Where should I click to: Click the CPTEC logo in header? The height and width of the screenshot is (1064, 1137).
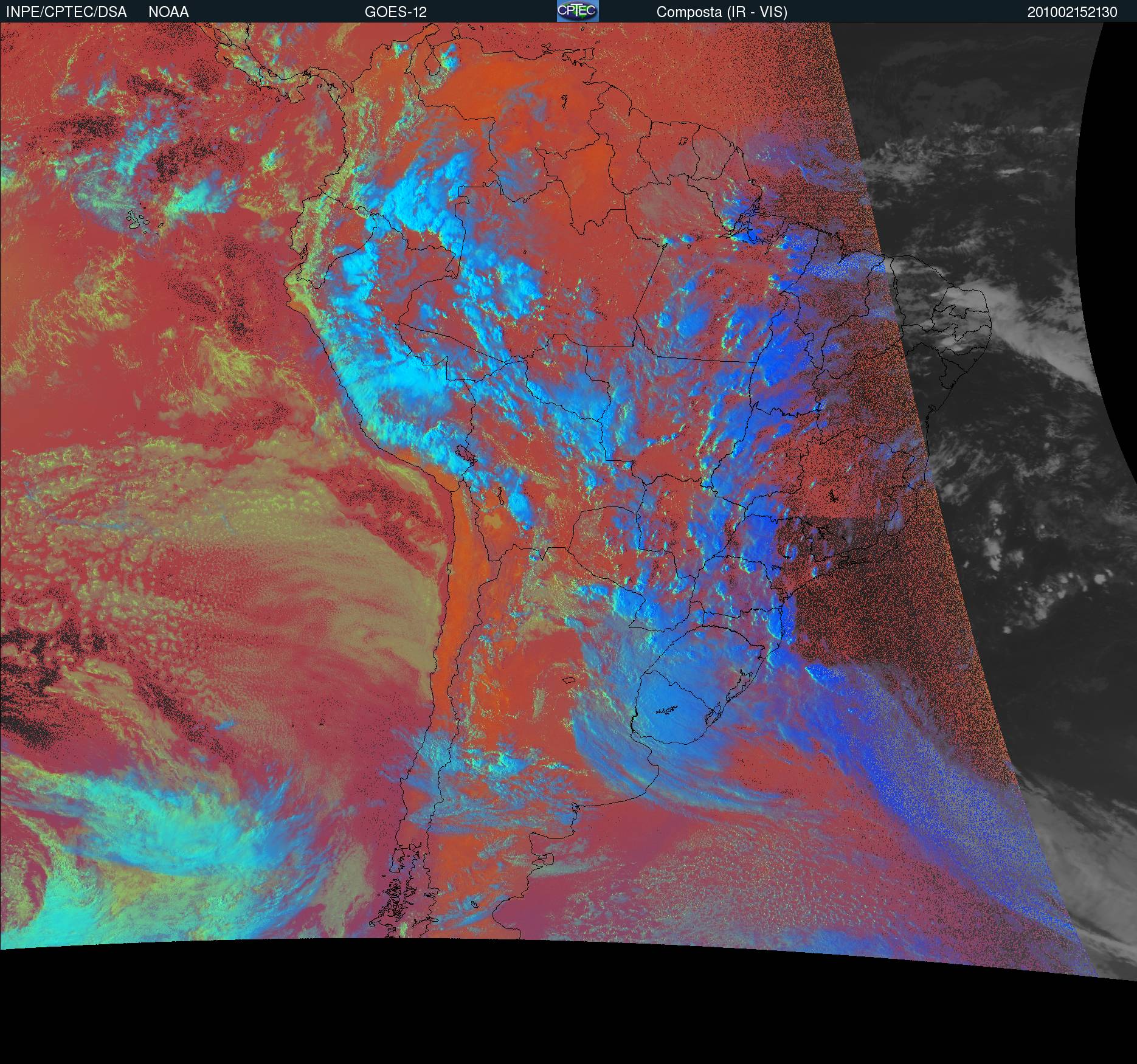coord(578,11)
